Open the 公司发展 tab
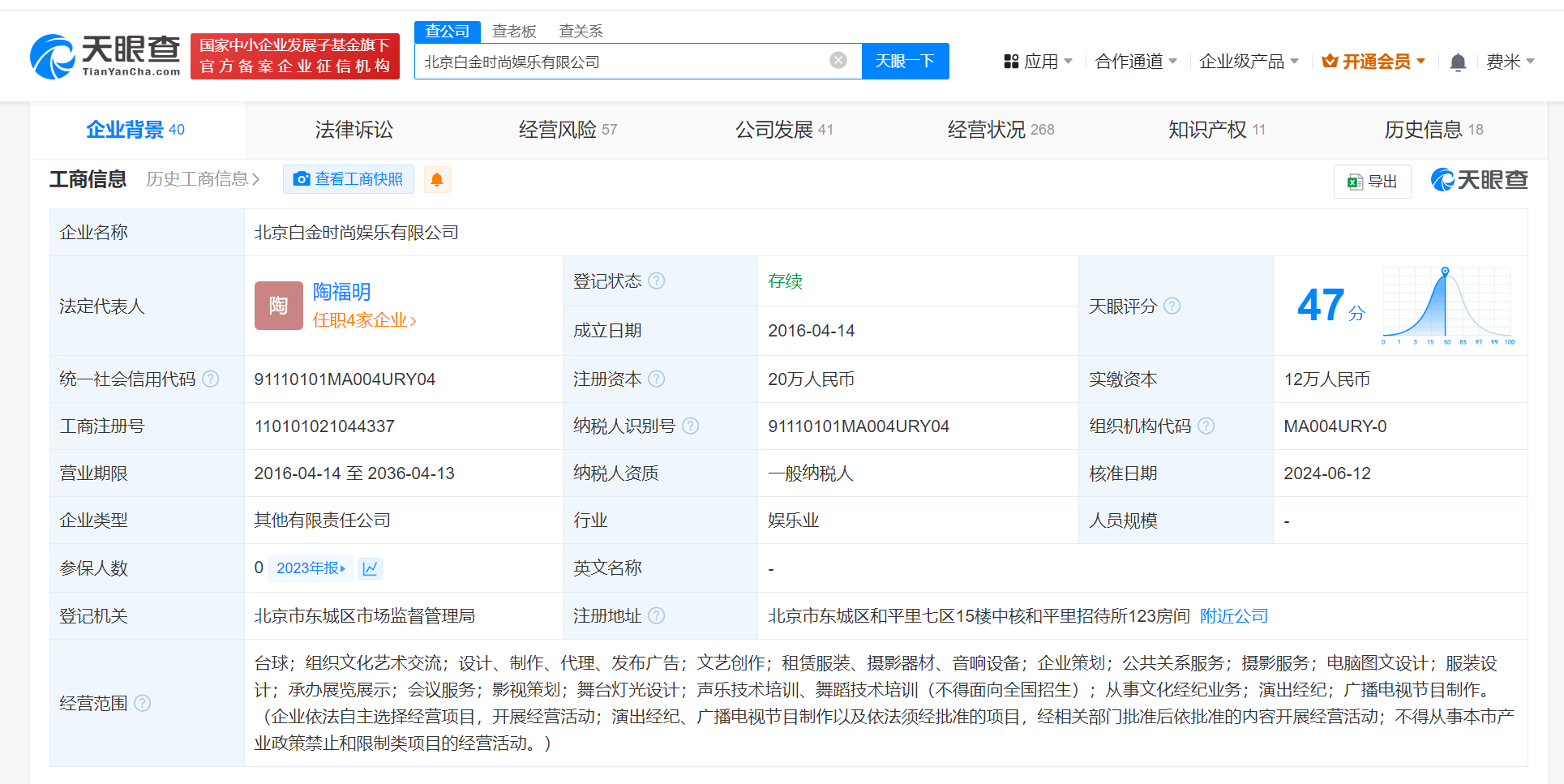The width and height of the screenshot is (1564, 784). coord(784,130)
